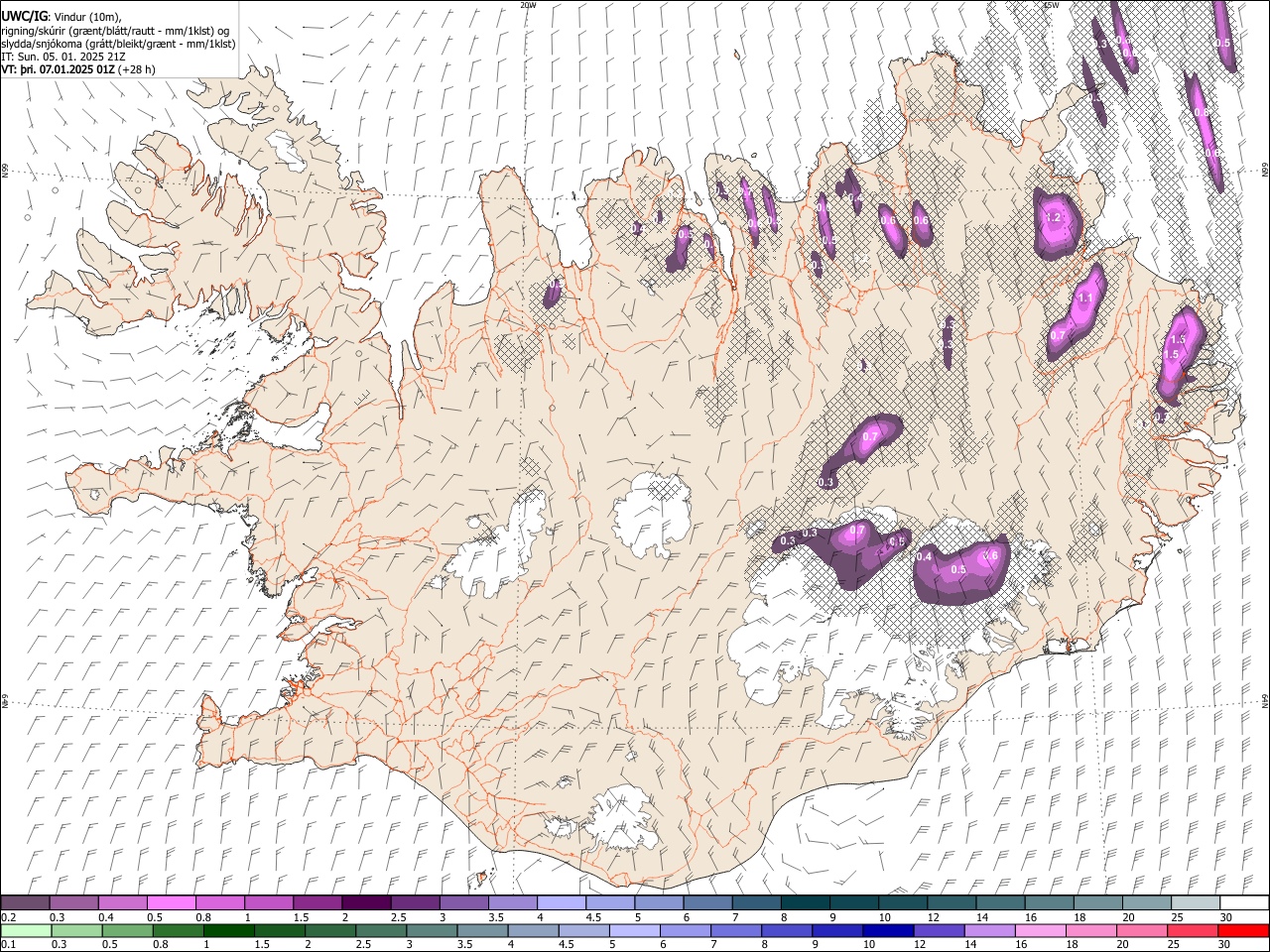This screenshot has height=952, width=1270.
Task: Click the 25 label under the lower scale
Action: (x=1174, y=944)
